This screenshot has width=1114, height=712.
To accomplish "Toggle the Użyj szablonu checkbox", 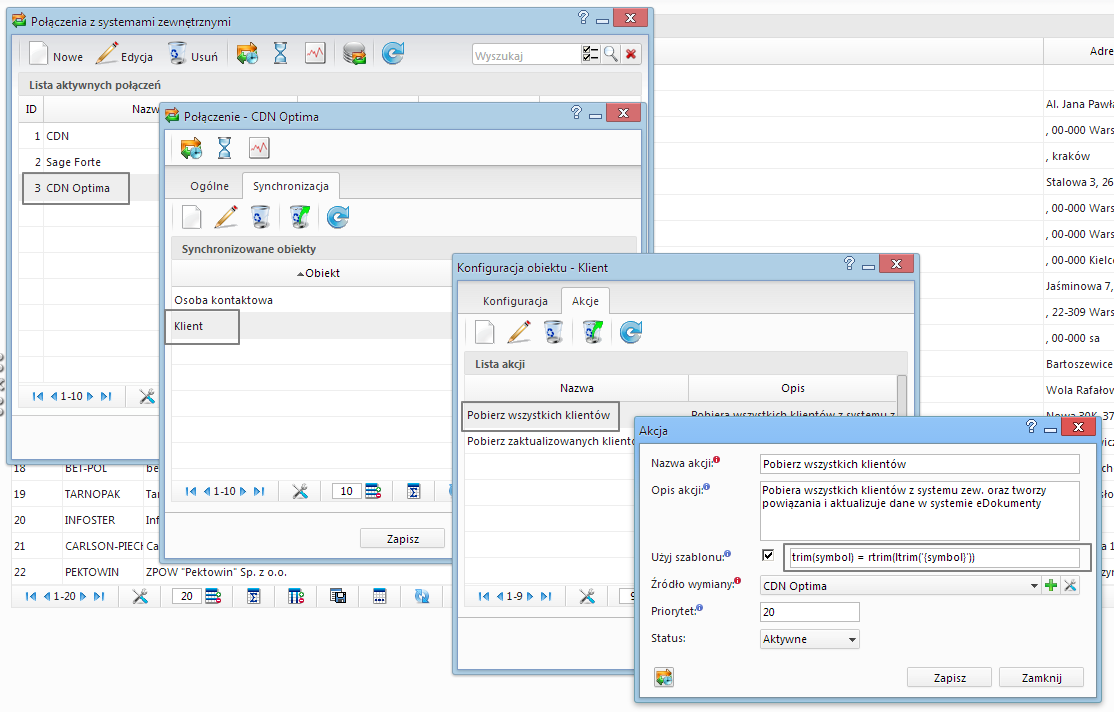I will click(768, 555).
